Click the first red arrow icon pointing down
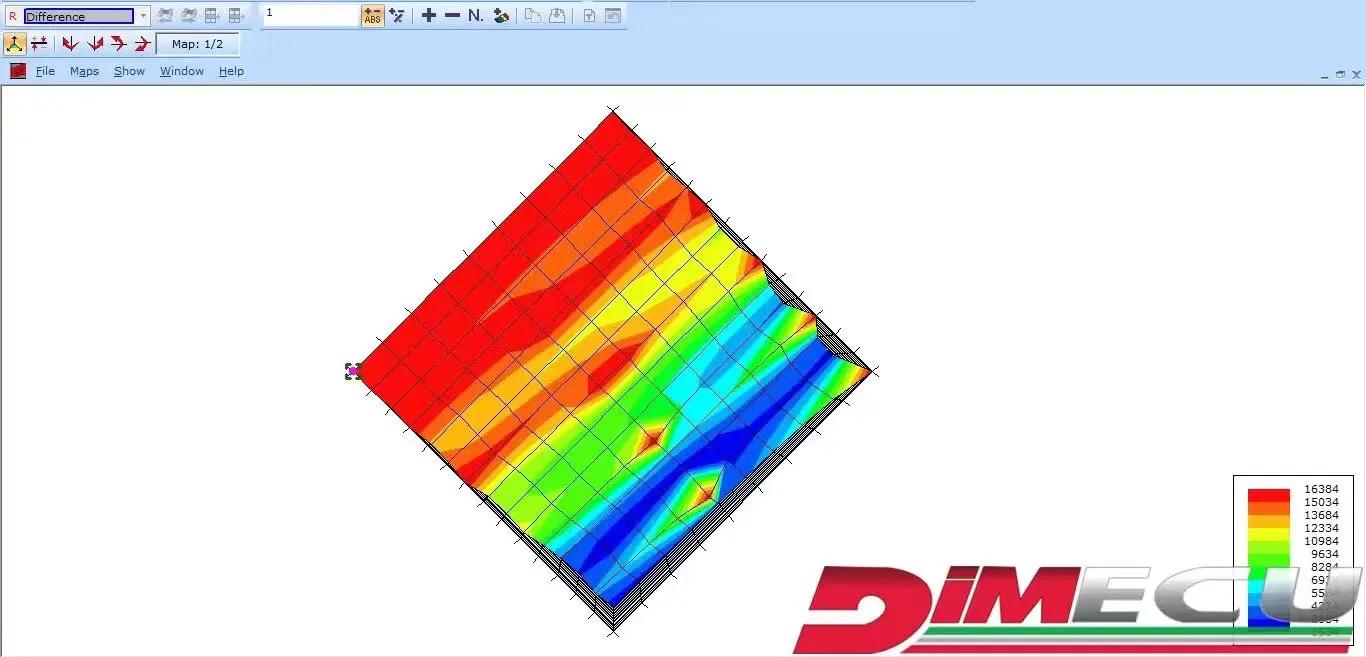This screenshot has height=657, width=1366. tap(70, 44)
